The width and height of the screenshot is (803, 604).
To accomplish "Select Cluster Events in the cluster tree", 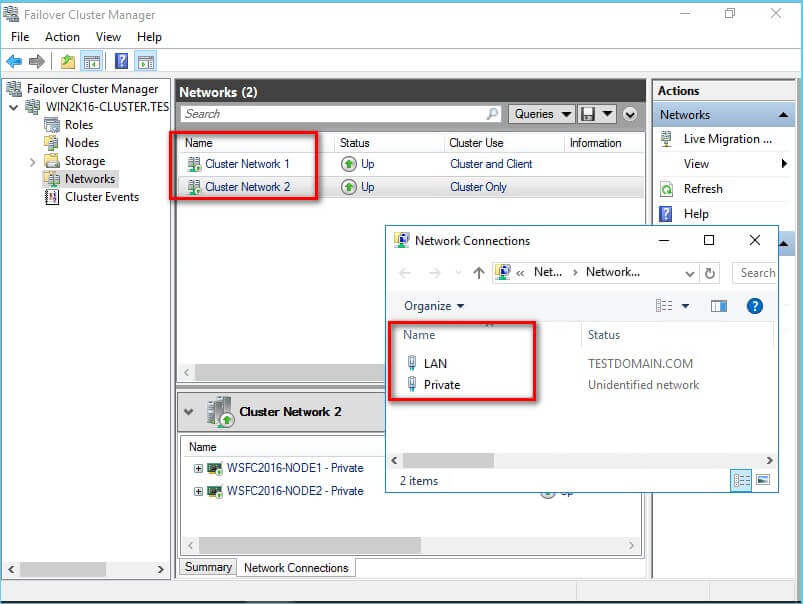I will 102,197.
